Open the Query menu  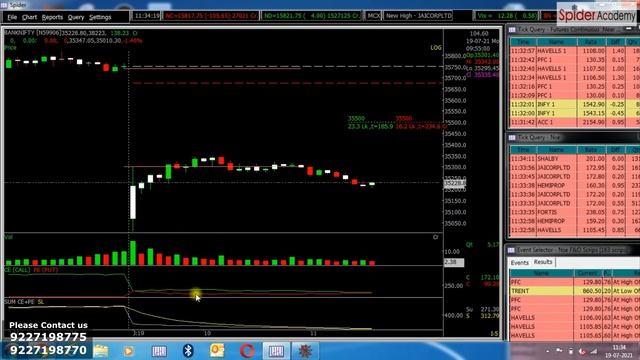76,17
